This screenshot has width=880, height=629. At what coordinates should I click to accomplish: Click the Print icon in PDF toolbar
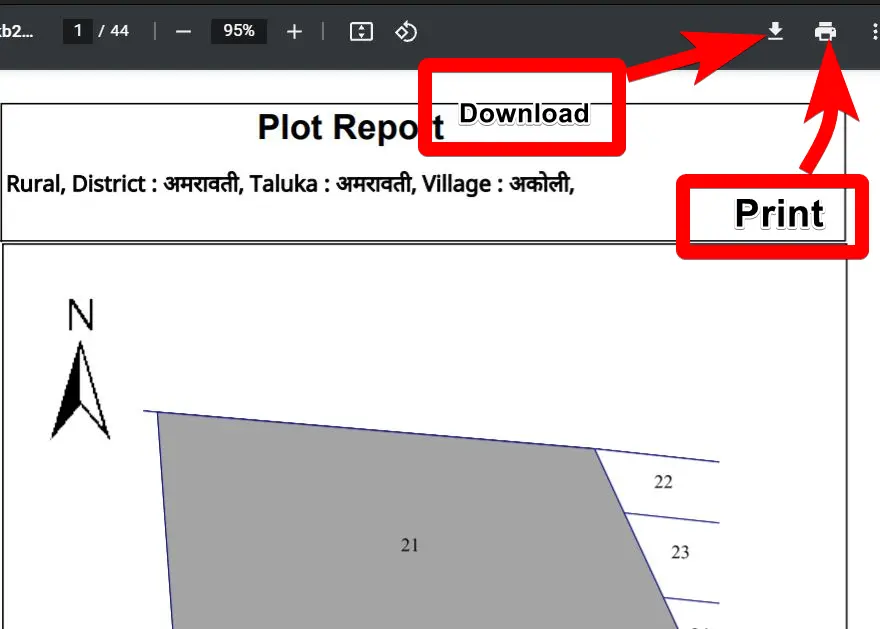[825, 32]
